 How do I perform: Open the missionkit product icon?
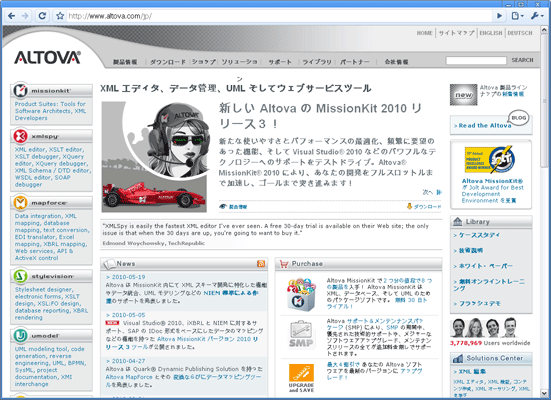[20, 90]
